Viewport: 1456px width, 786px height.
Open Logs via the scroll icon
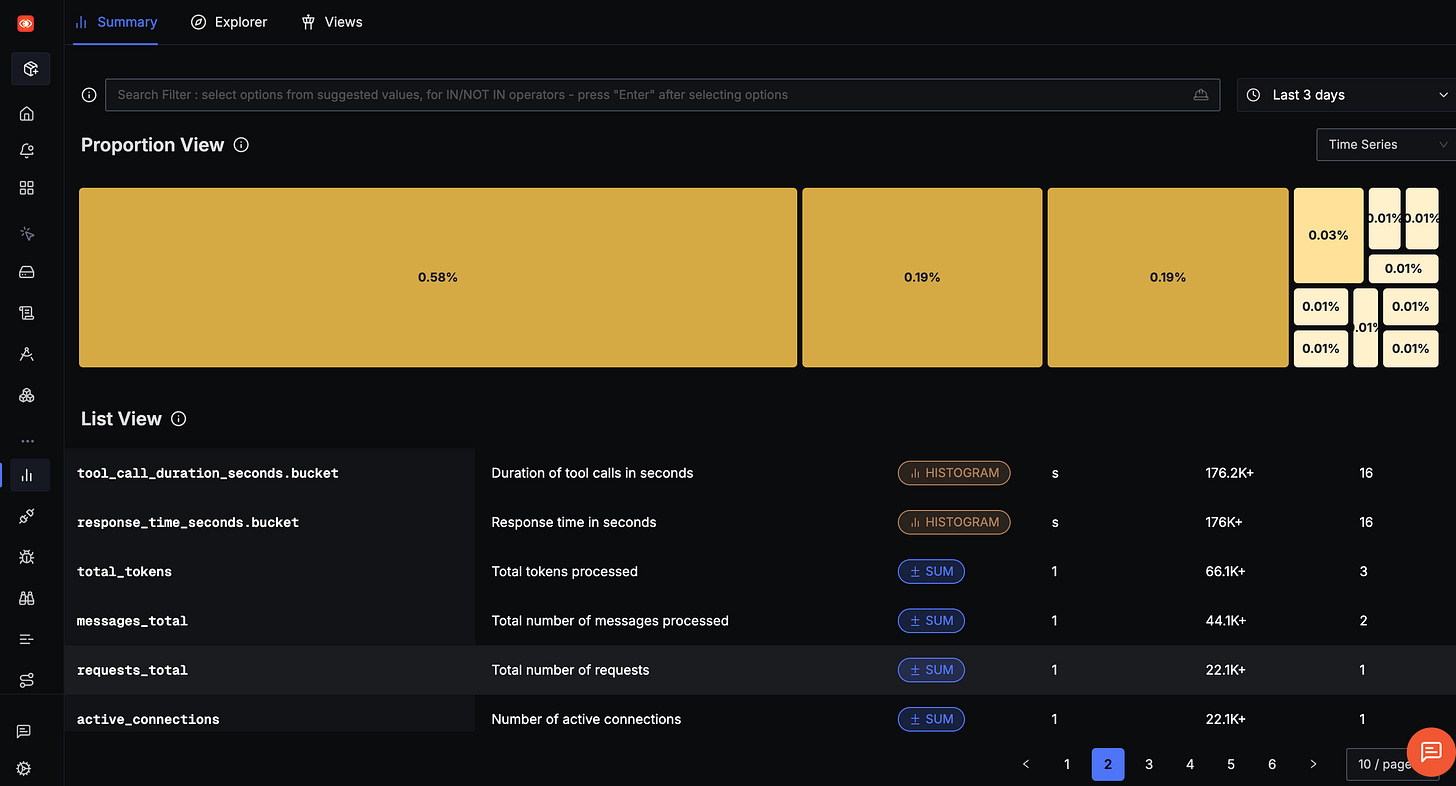[27, 312]
